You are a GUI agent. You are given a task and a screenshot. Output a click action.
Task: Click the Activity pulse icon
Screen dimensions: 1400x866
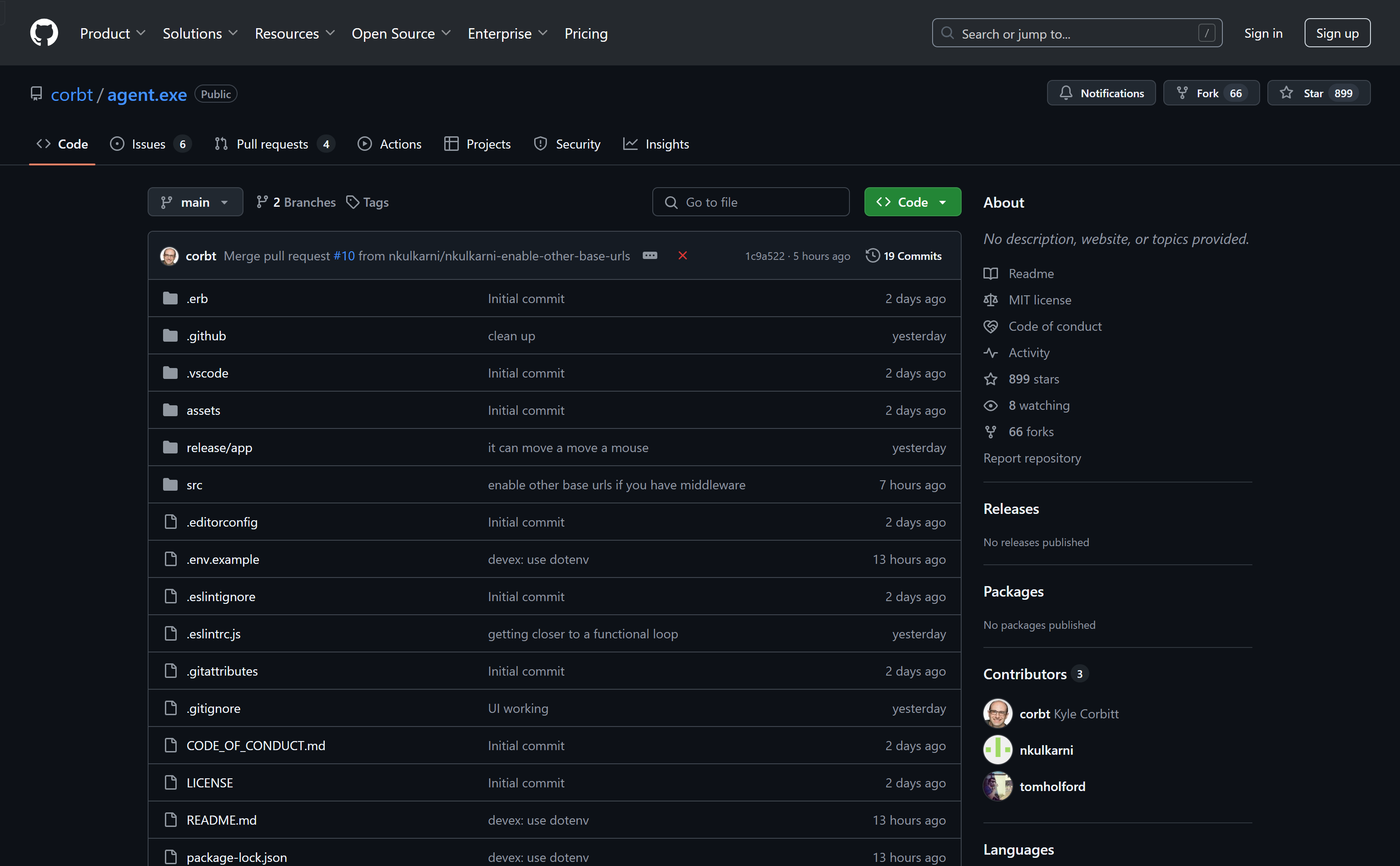point(991,352)
